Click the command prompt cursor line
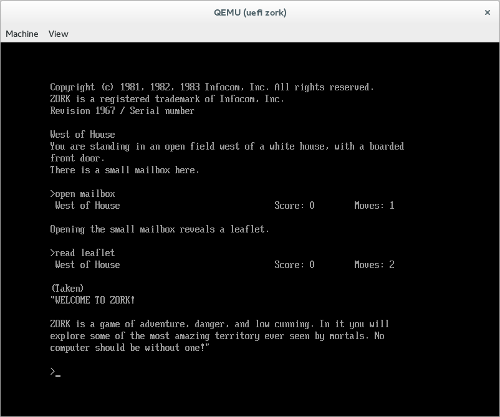Viewport: 500px width, 417px height. tap(55, 371)
